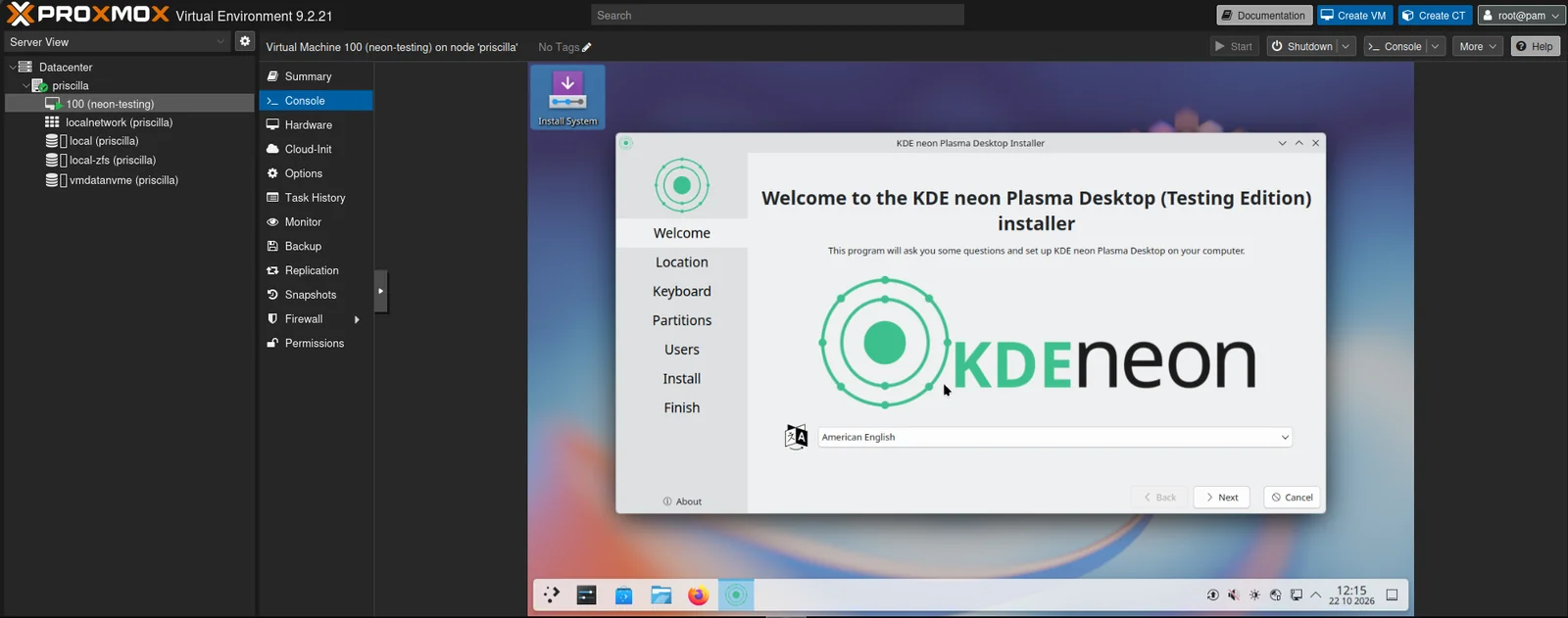Select the Finish installer step

point(682,407)
